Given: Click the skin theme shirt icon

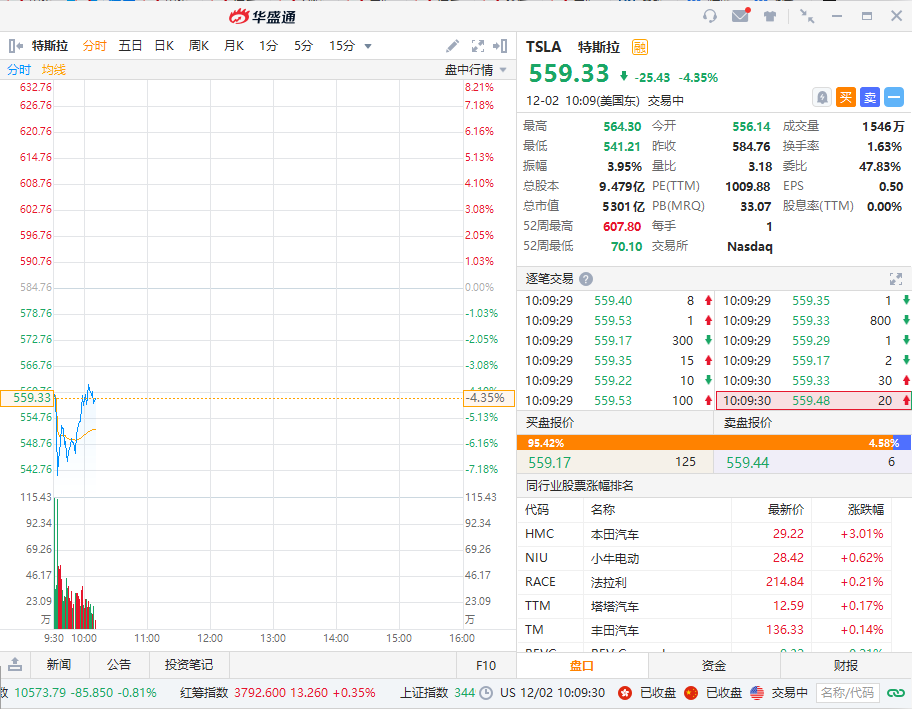Looking at the screenshot, I should pos(769,16).
